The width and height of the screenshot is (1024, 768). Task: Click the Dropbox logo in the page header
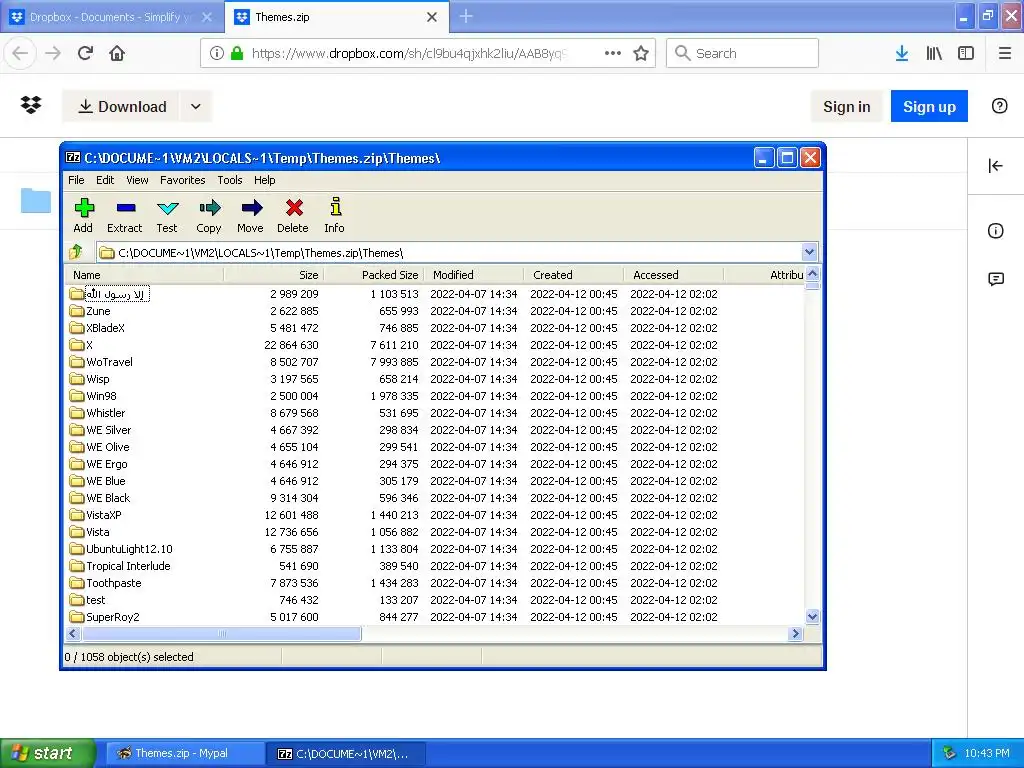click(31, 105)
